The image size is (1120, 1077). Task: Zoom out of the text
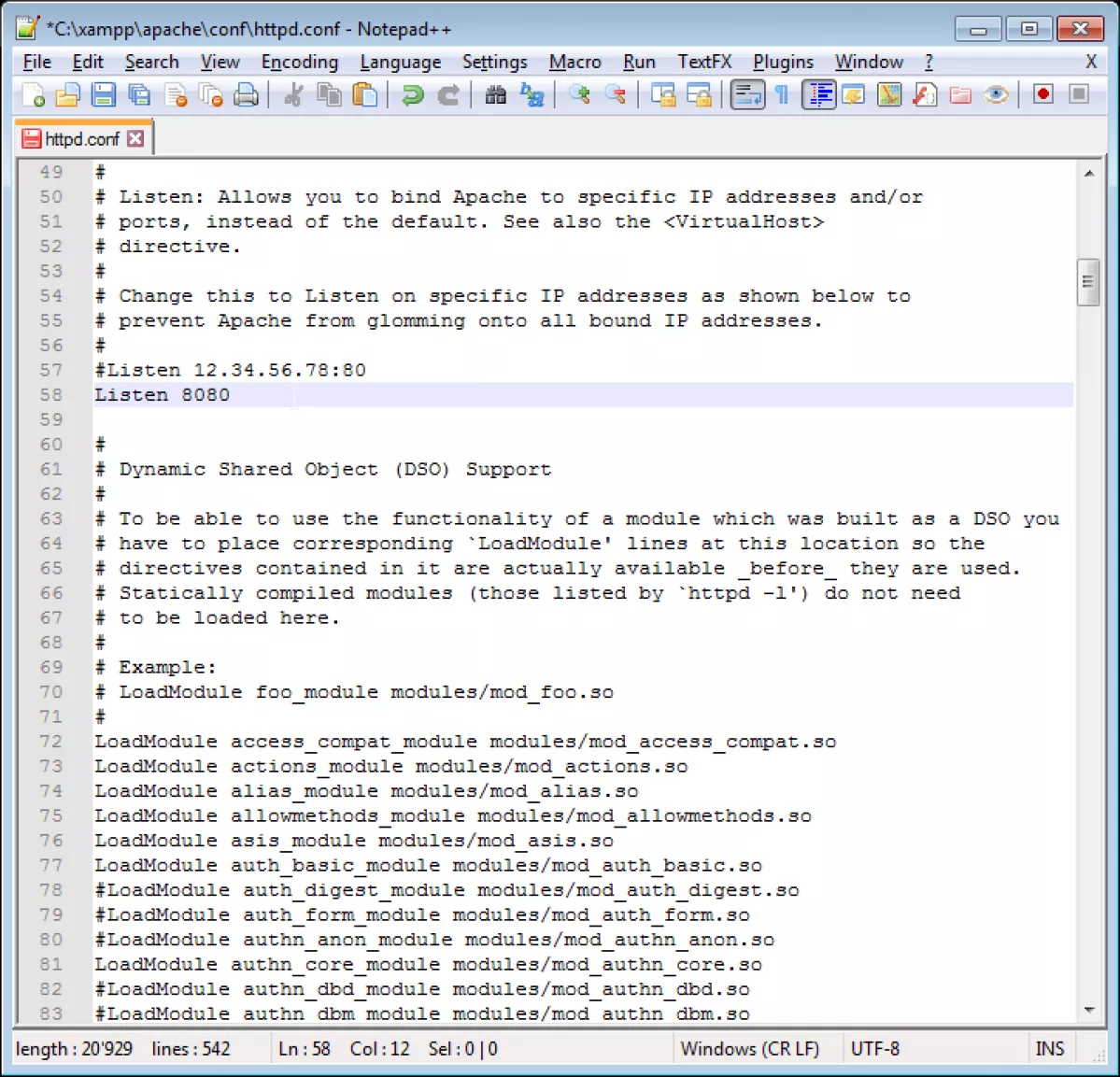pos(615,95)
